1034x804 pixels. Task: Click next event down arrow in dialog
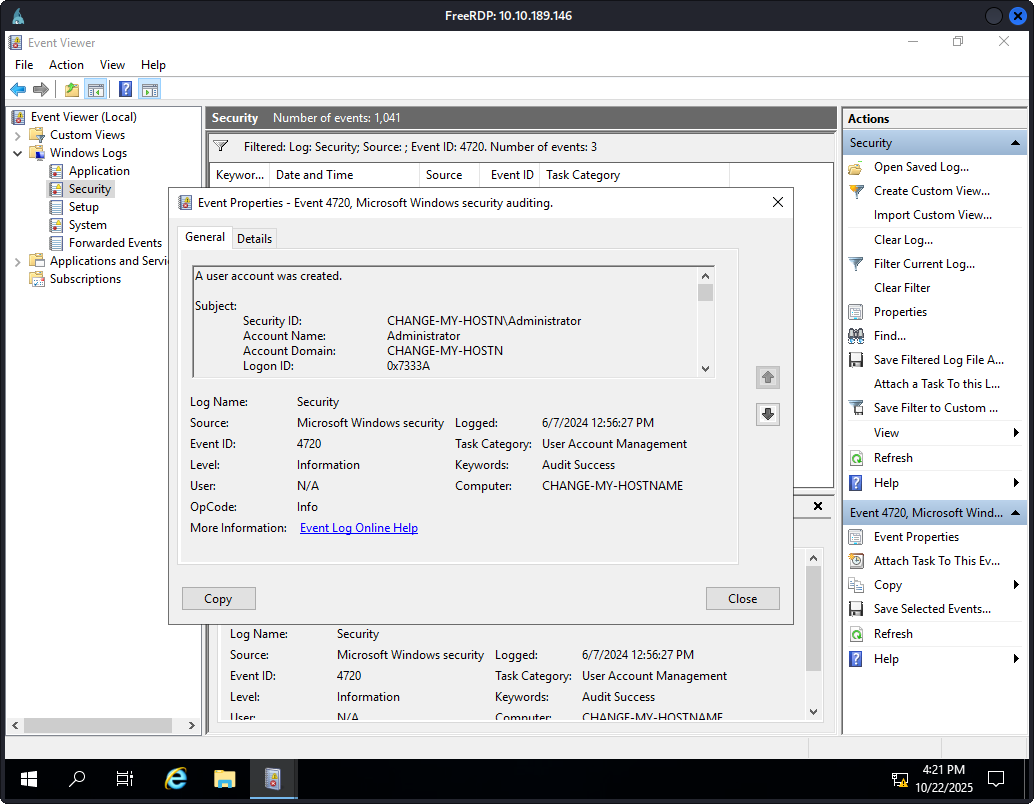(768, 414)
